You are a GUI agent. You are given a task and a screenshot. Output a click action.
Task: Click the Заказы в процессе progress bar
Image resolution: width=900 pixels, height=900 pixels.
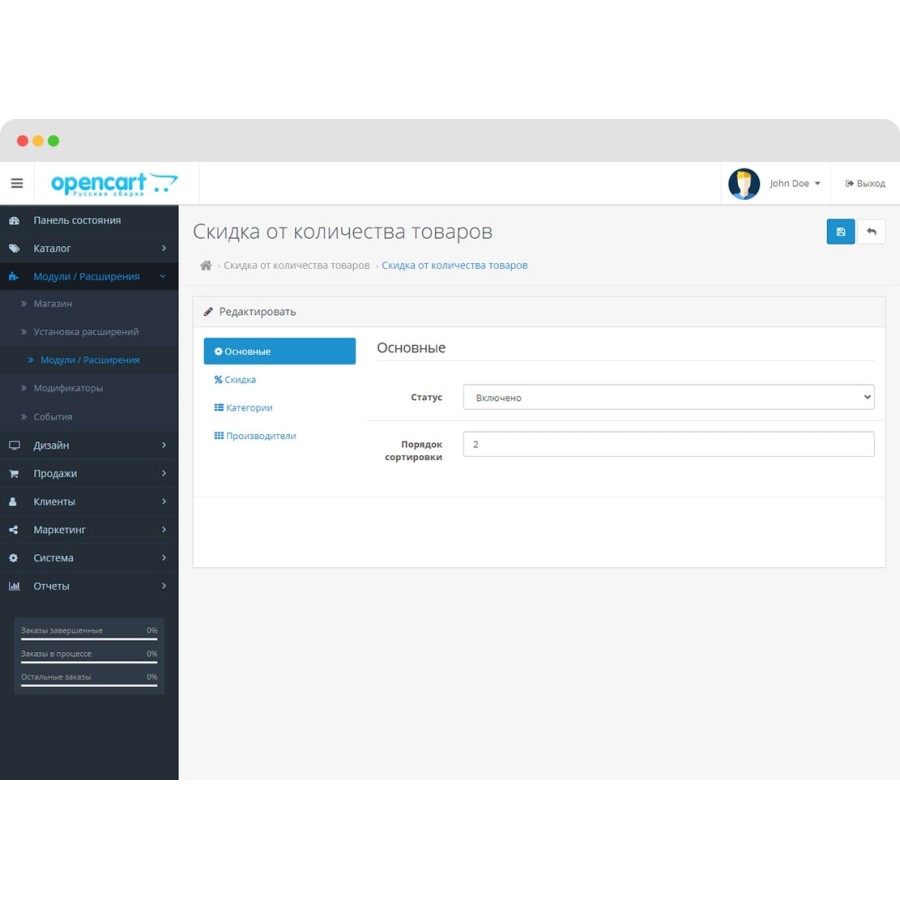coord(89,662)
